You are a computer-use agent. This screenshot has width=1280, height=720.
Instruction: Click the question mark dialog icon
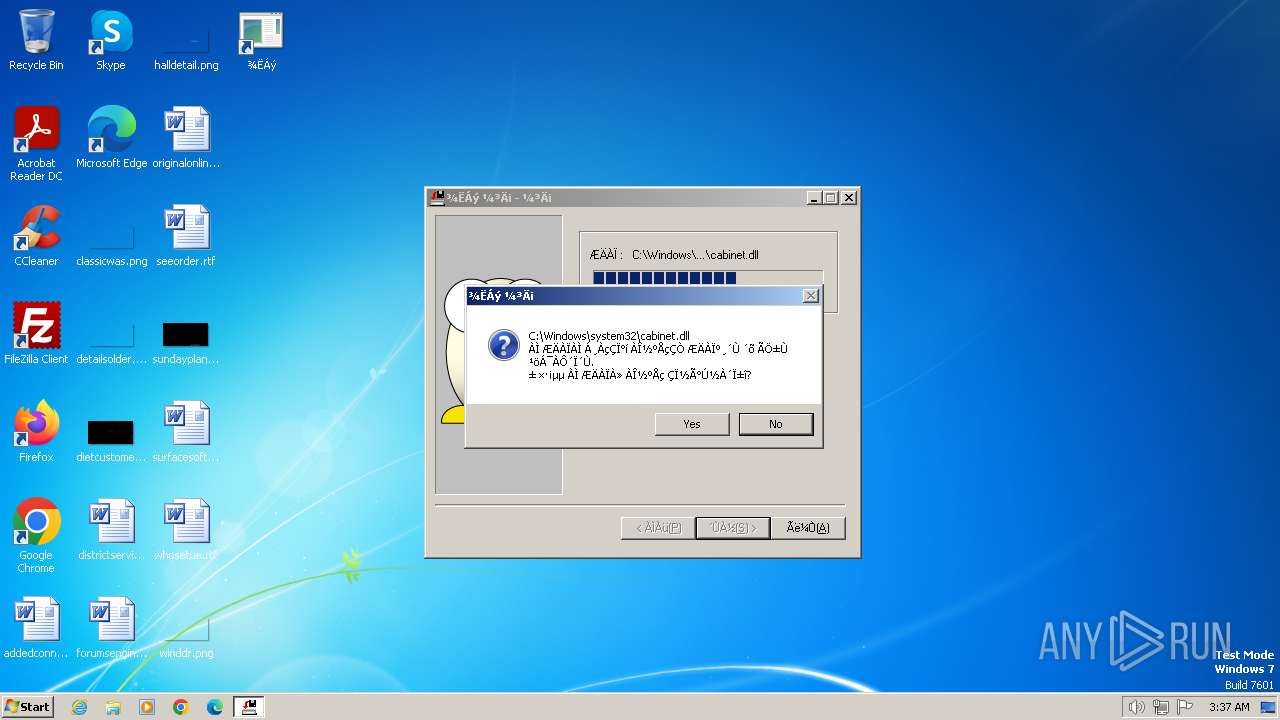point(503,346)
